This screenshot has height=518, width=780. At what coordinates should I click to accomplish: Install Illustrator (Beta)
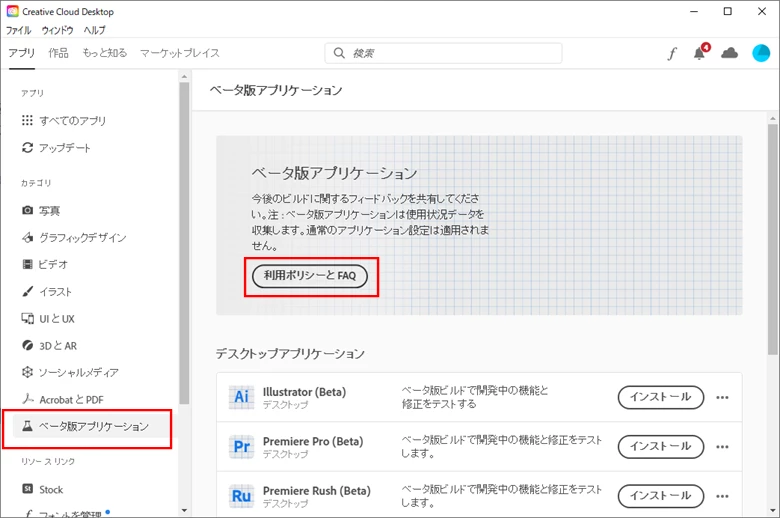click(x=661, y=397)
